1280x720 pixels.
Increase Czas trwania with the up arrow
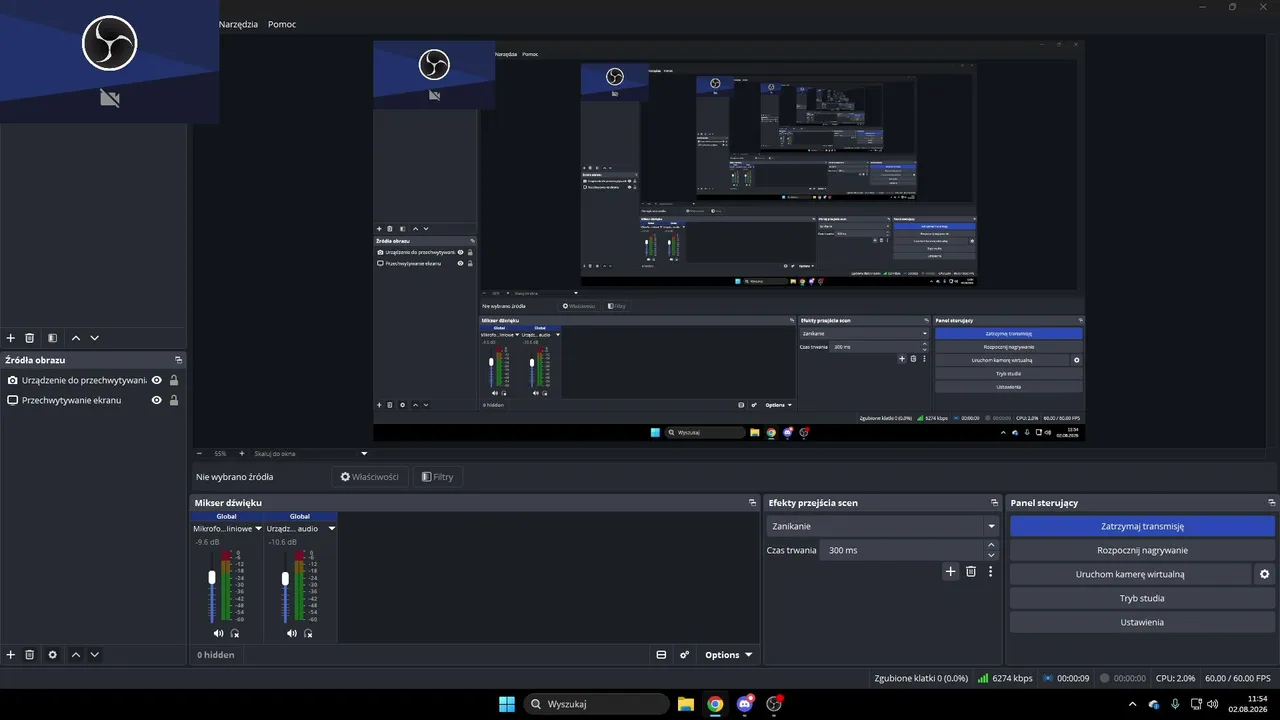(991, 545)
